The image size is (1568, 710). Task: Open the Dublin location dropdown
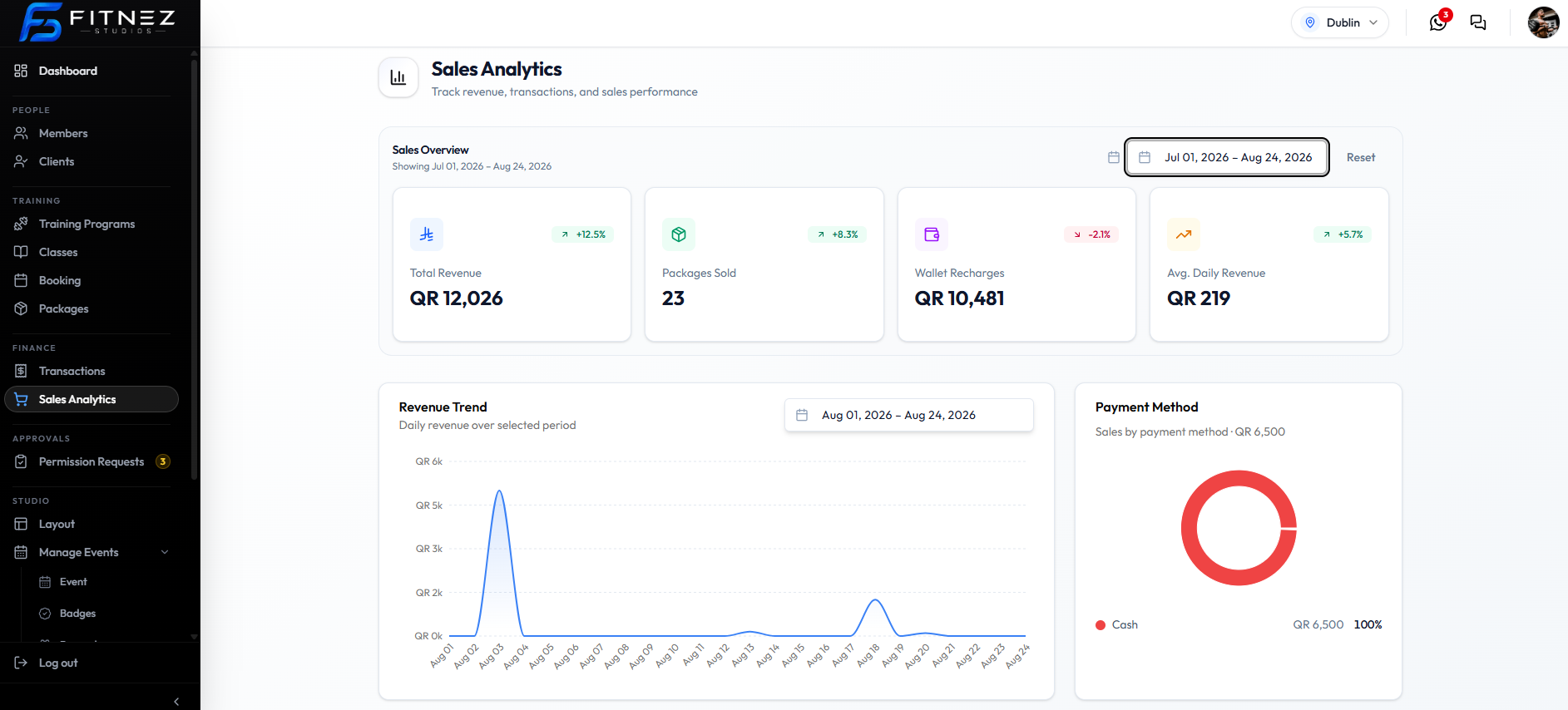[x=1340, y=22]
